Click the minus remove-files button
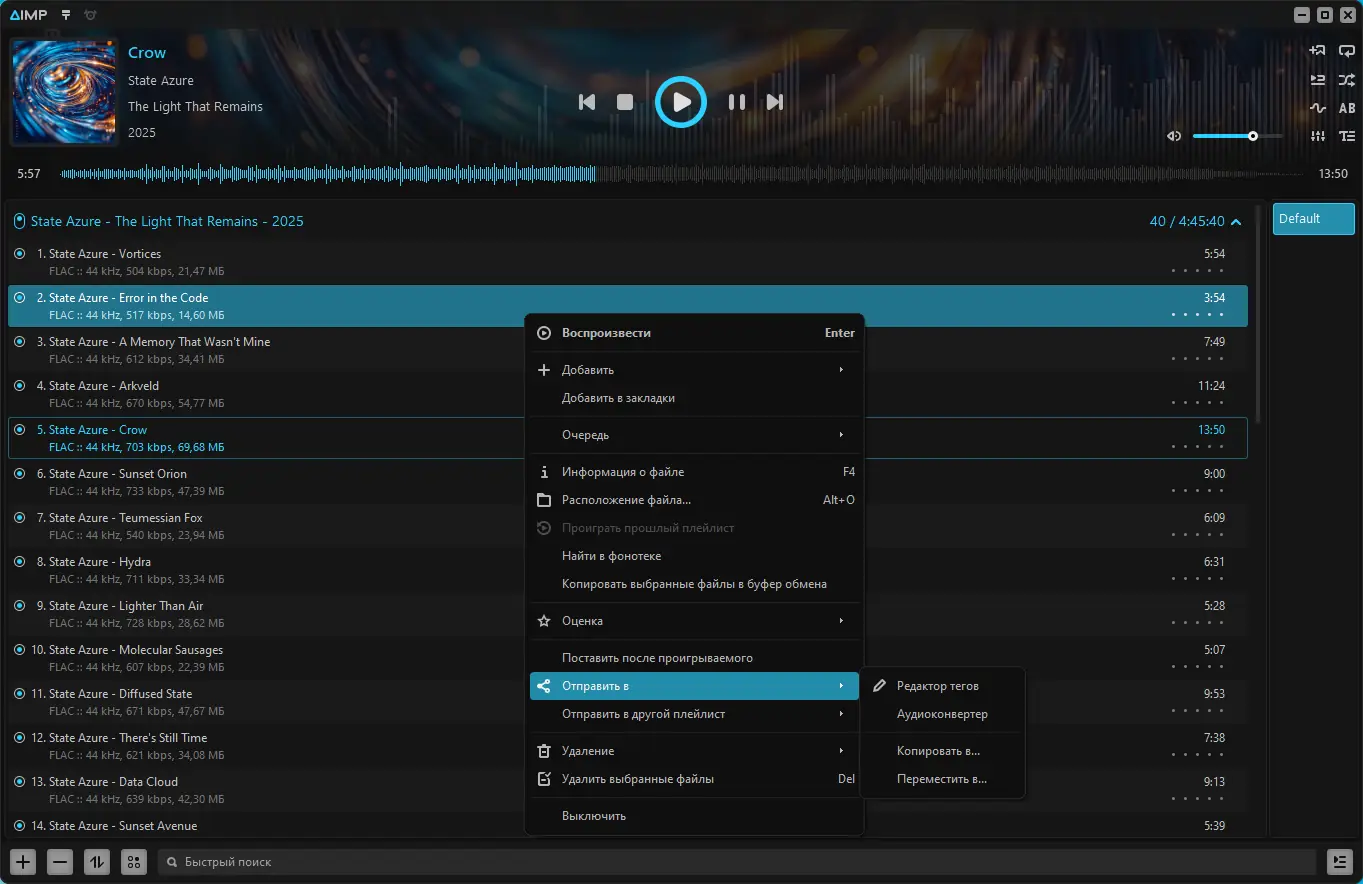This screenshot has height=884, width=1363. [x=60, y=862]
